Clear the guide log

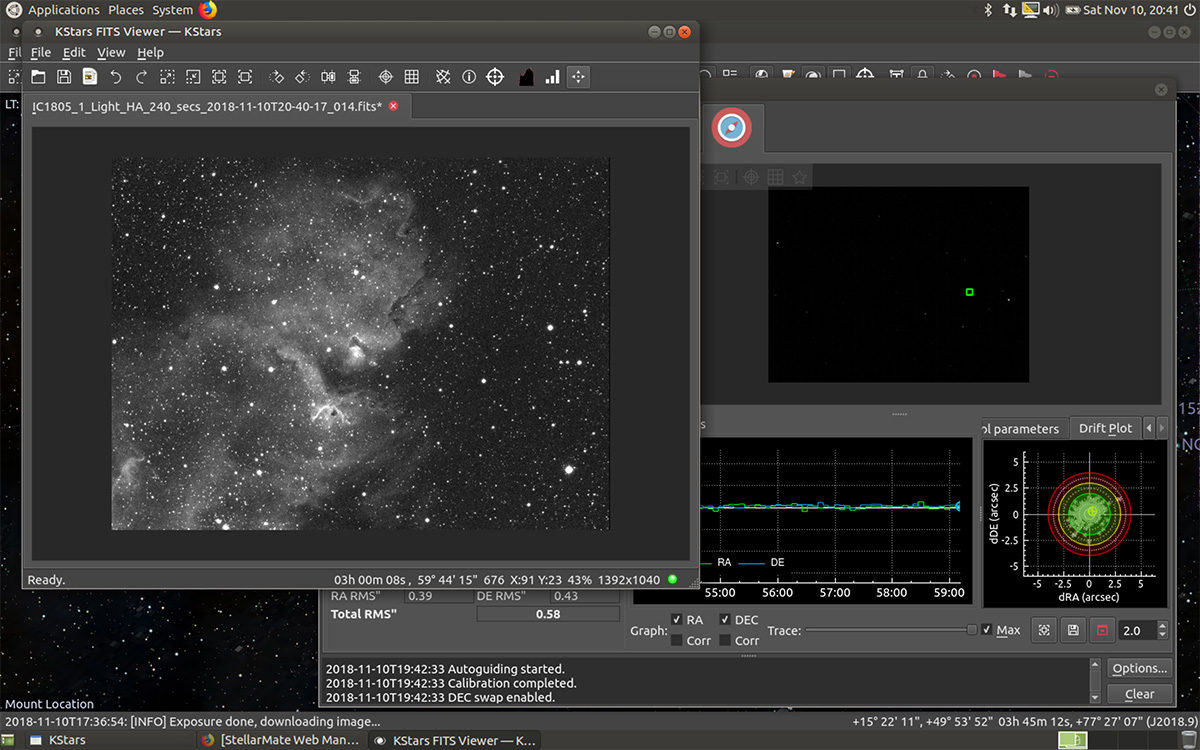pyautogui.click(x=1139, y=693)
